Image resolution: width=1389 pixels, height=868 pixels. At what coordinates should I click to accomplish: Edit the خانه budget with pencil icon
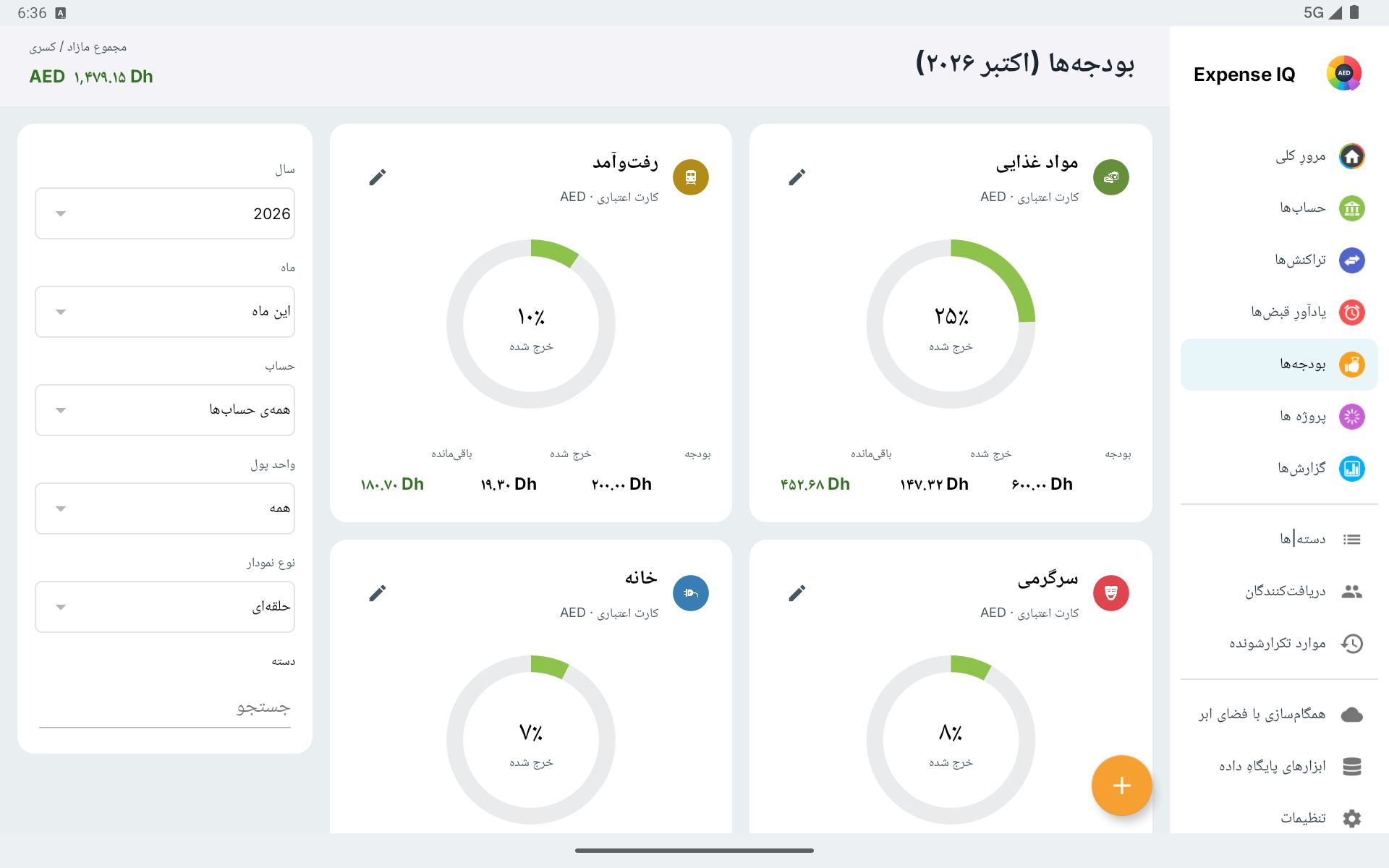[377, 593]
